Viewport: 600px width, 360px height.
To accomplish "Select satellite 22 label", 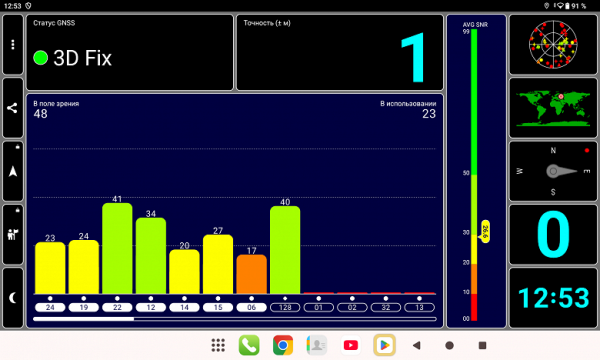I will tap(117, 307).
